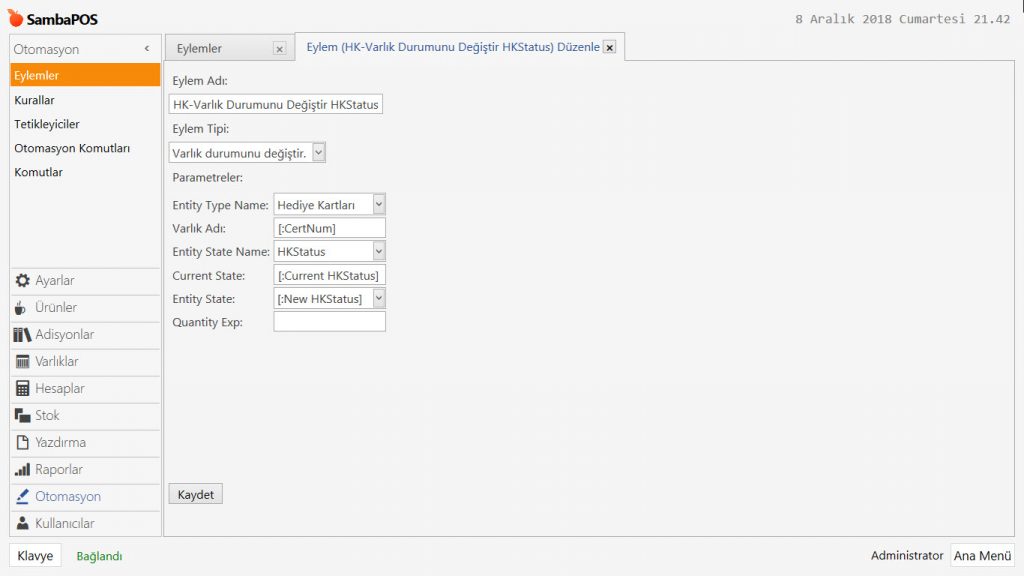1024x576 pixels.
Task: Expand the Entity Type Name dropdown
Action: pos(379,204)
